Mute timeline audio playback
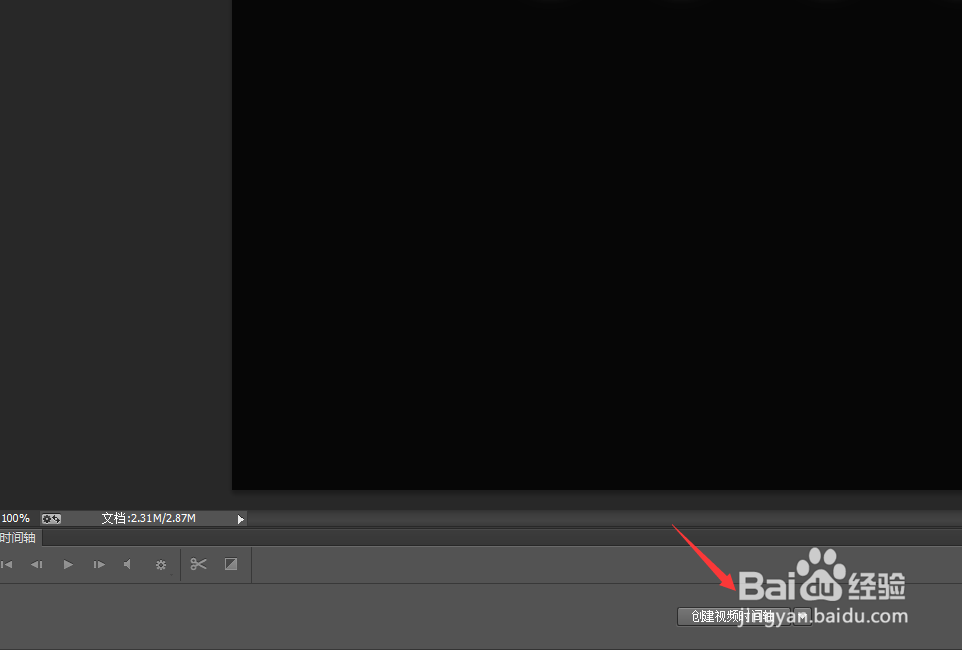The width and height of the screenshot is (962, 650). click(x=128, y=564)
